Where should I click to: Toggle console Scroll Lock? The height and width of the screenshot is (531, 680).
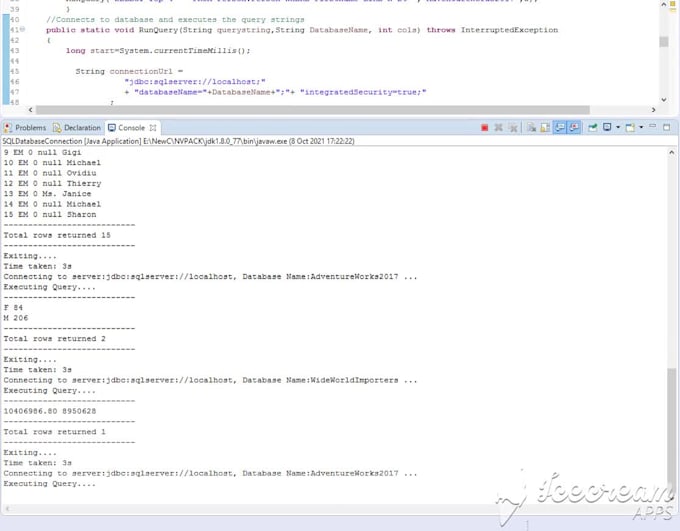[x=545, y=128]
